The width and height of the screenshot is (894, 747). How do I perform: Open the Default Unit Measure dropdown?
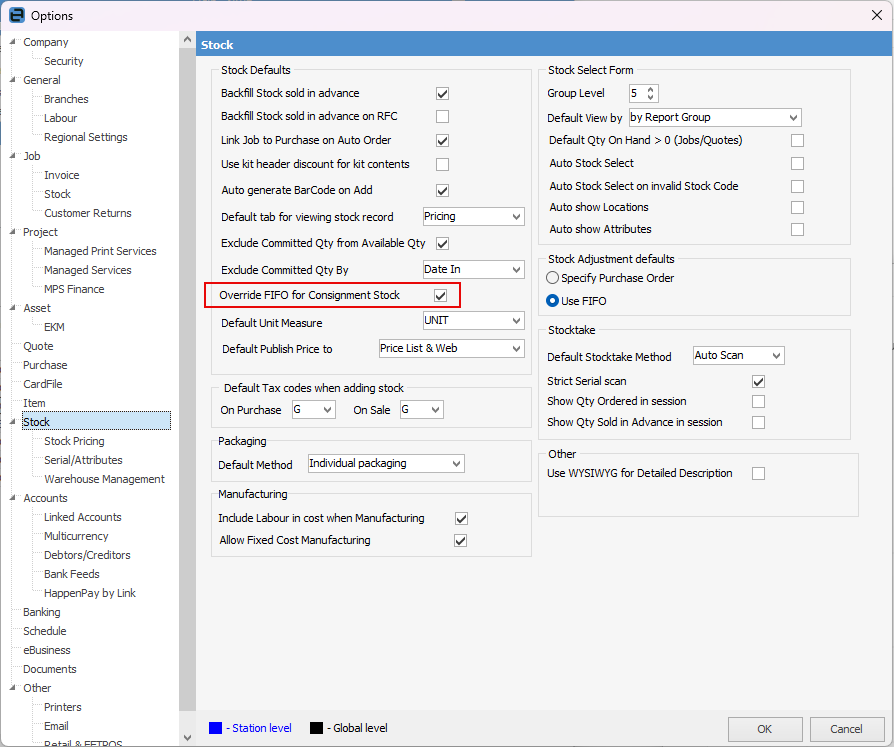tap(473, 320)
